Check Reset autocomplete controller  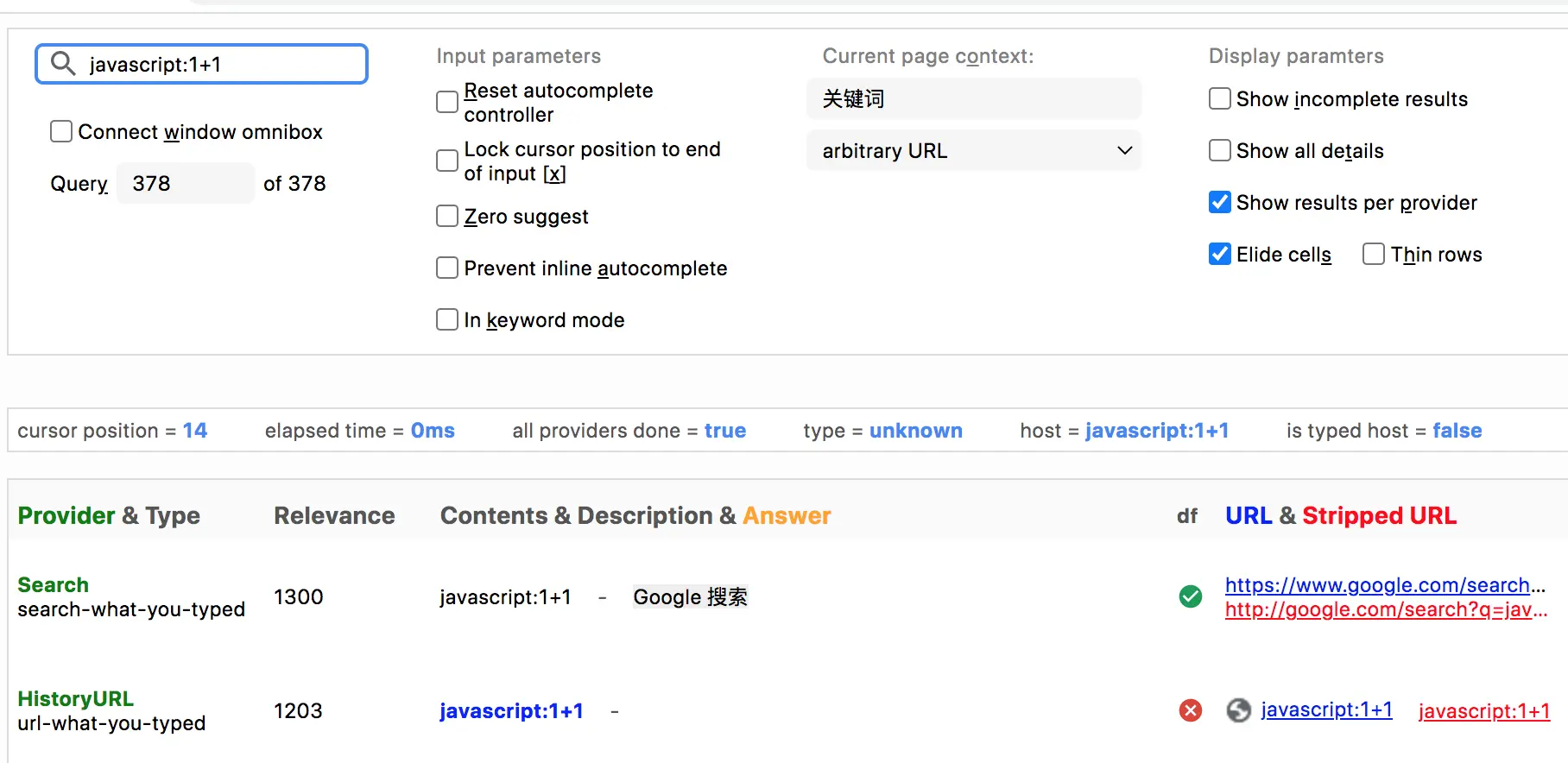447,102
